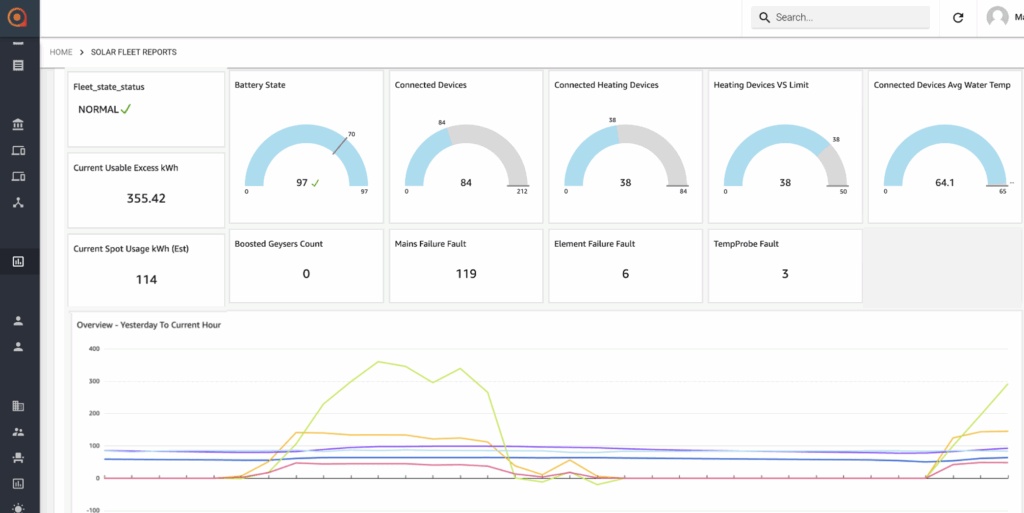Click the network hierarchy sidebar icon
Image resolution: width=1024 pixels, height=513 pixels.
[18, 202]
